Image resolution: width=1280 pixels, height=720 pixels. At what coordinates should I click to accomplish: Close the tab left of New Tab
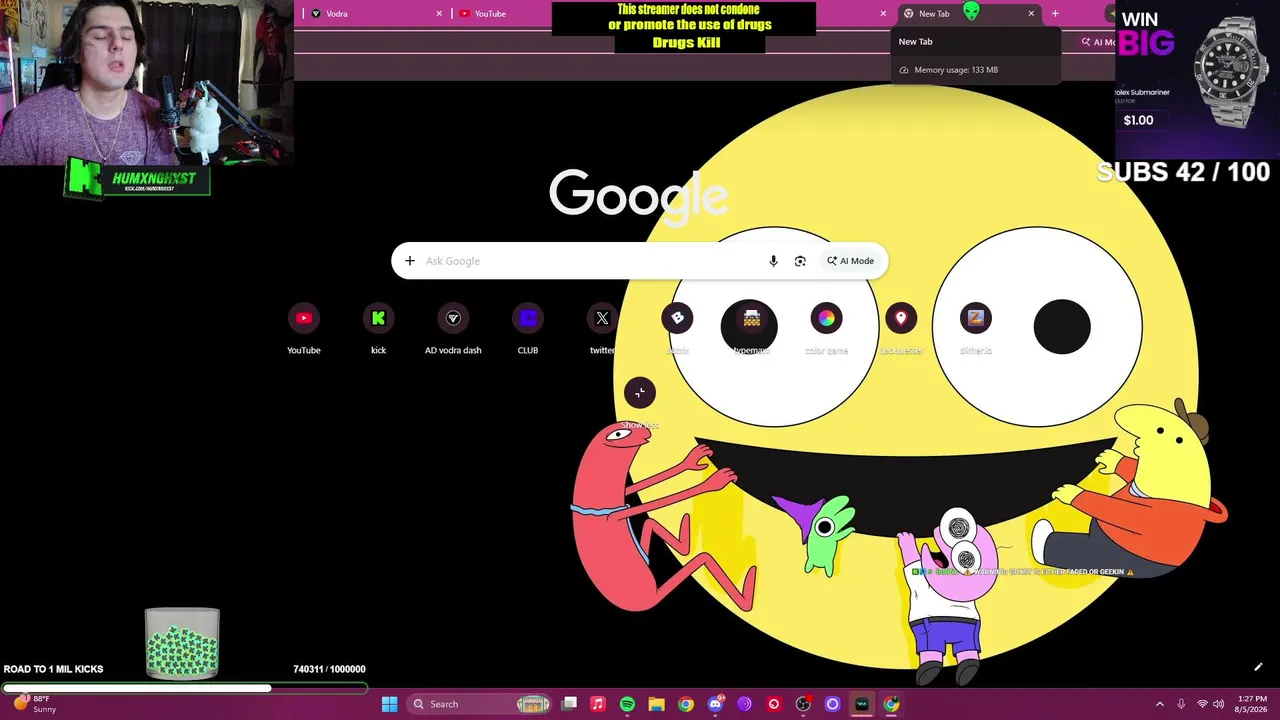(883, 13)
